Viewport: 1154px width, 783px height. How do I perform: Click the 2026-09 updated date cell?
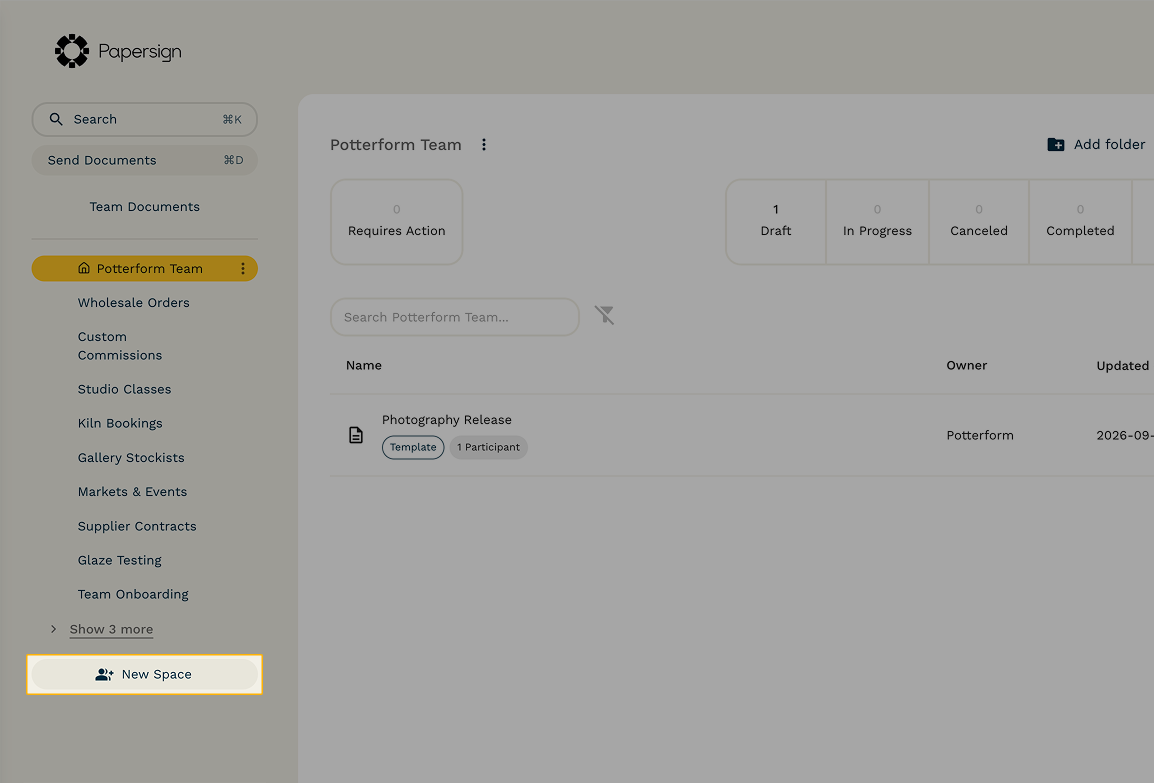(x=1125, y=436)
